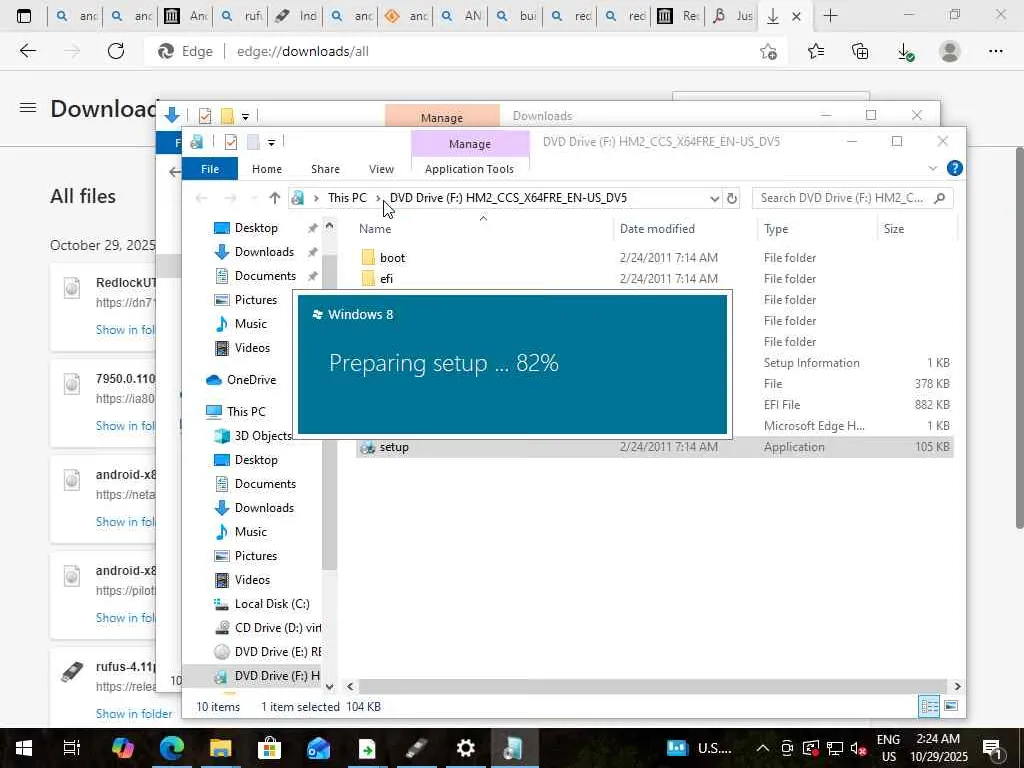Click Up arrow in DVD Drive Explorer

tap(274, 198)
